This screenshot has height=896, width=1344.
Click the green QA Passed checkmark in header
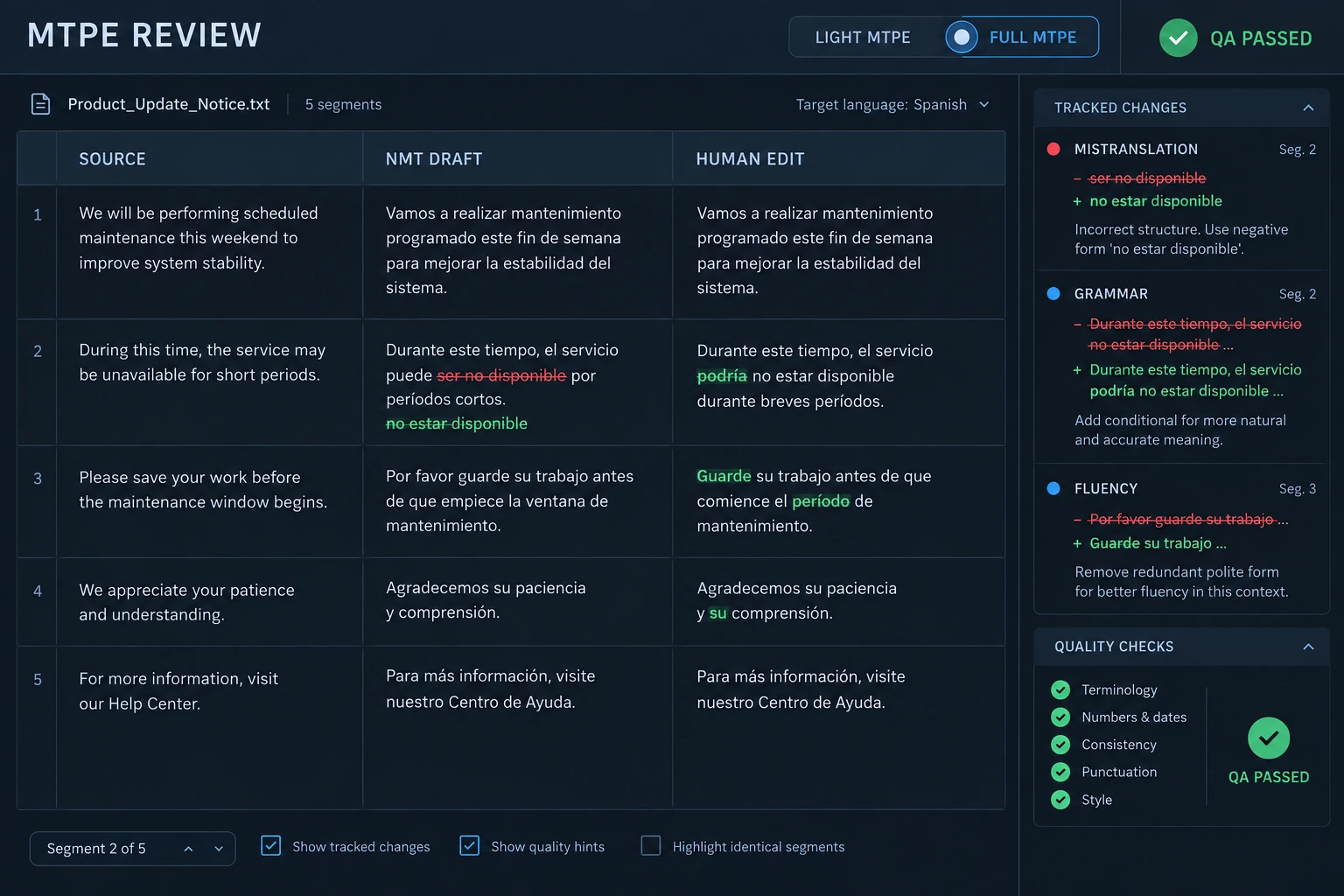[1178, 38]
